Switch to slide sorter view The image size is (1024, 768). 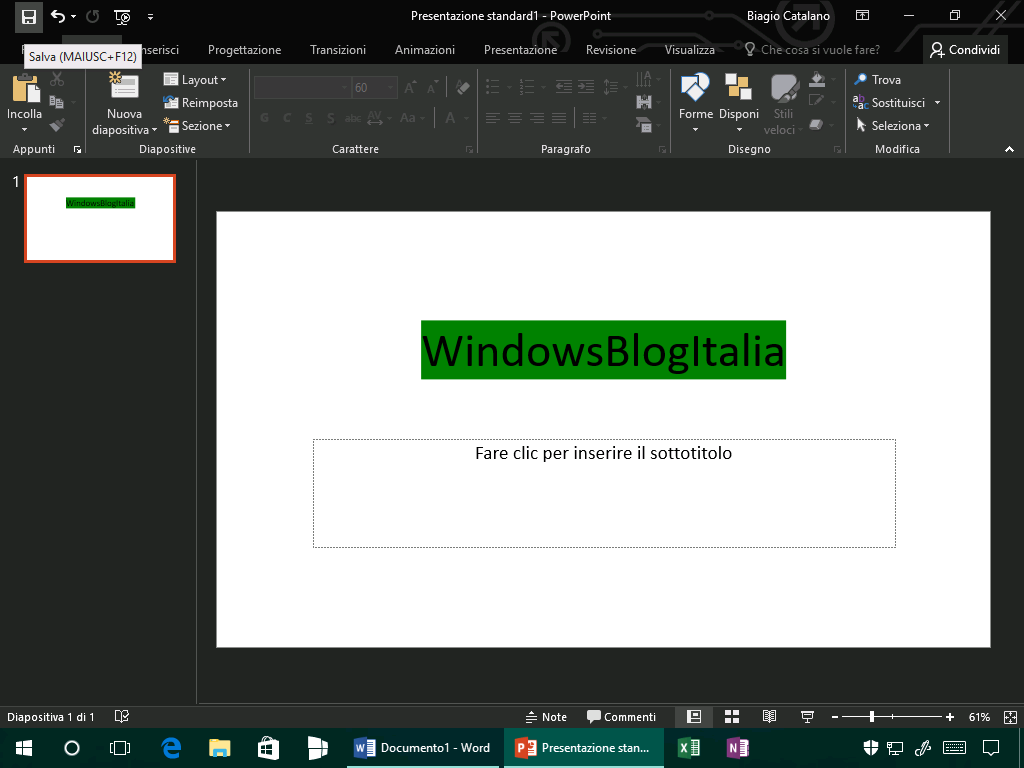pyautogui.click(x=732, y=717)
